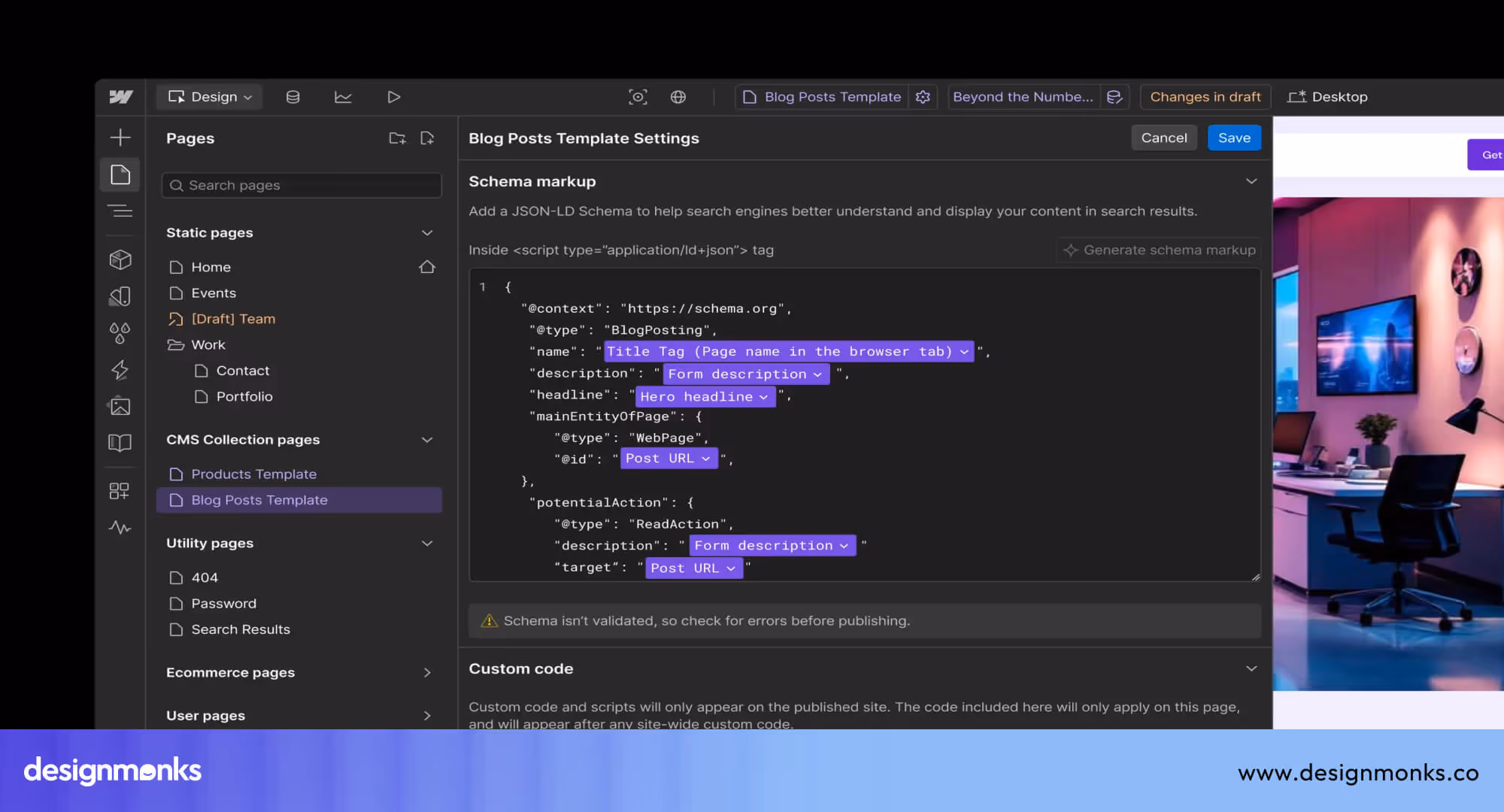Click the Search pages input field
1504x812 pixels.
[x=302, y=186]
